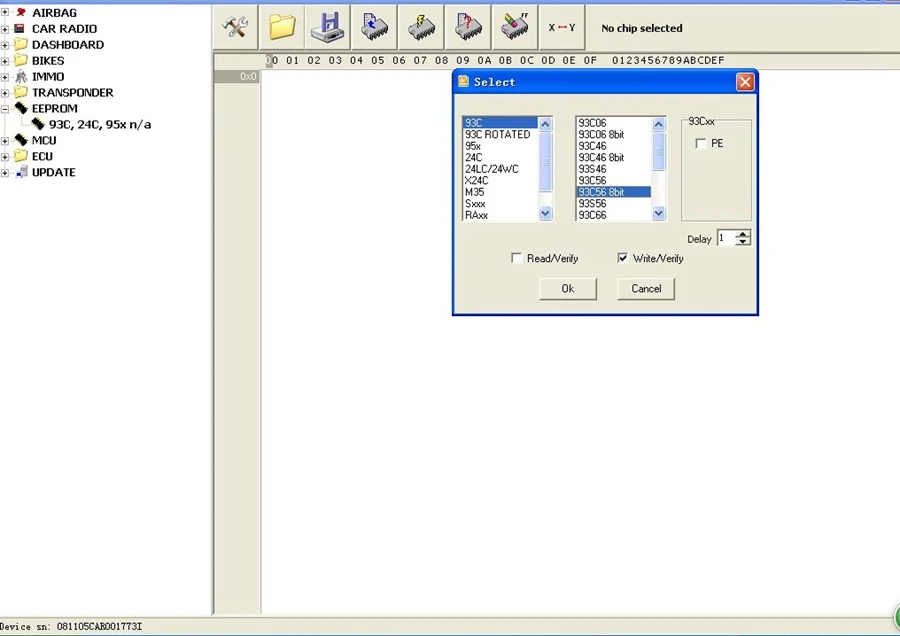Expand the TRANSPONDER tree node
This screenshot has width=900, height=636.
tap(5, 92)
